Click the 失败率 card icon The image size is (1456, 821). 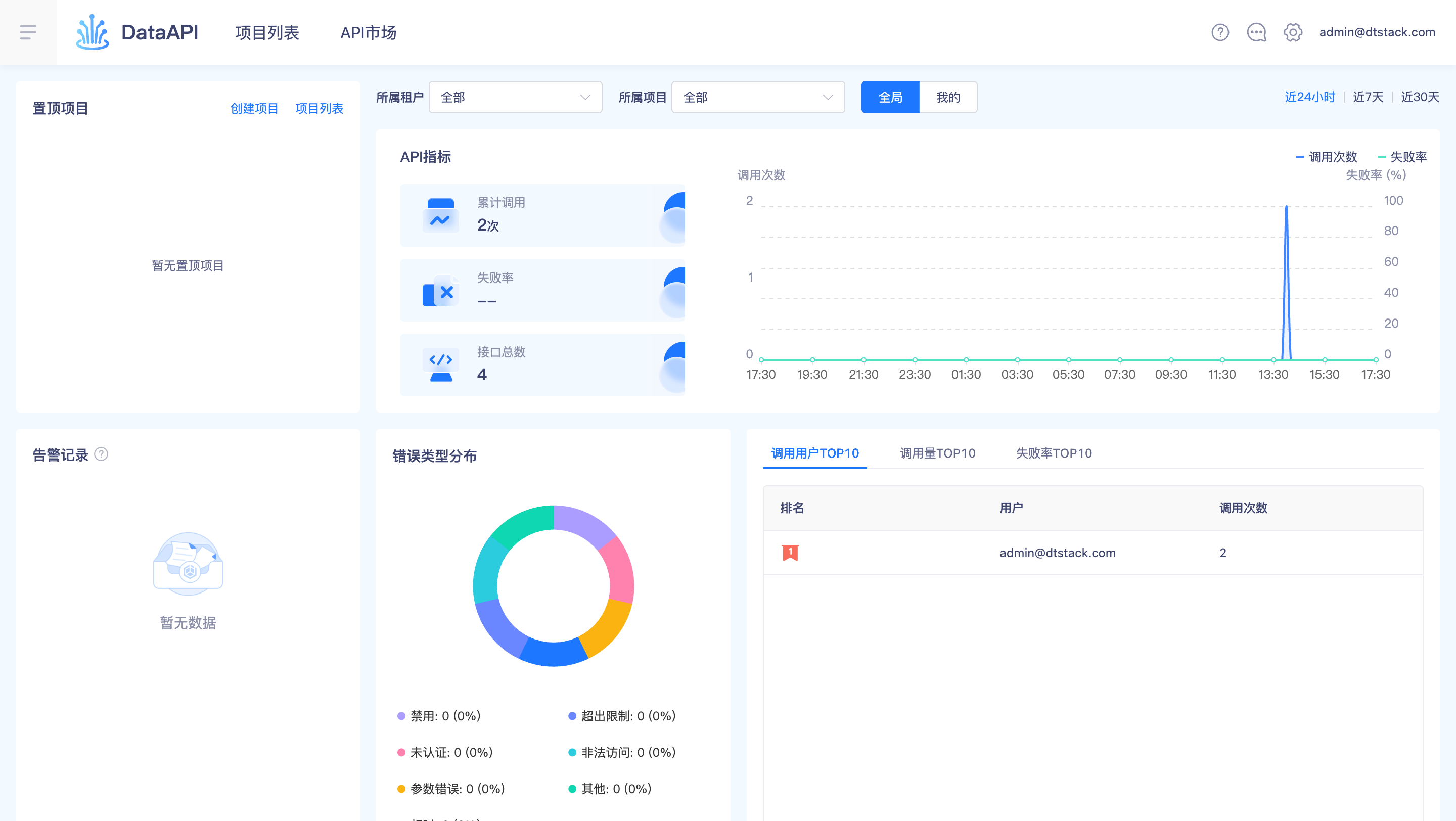(440, 290)
